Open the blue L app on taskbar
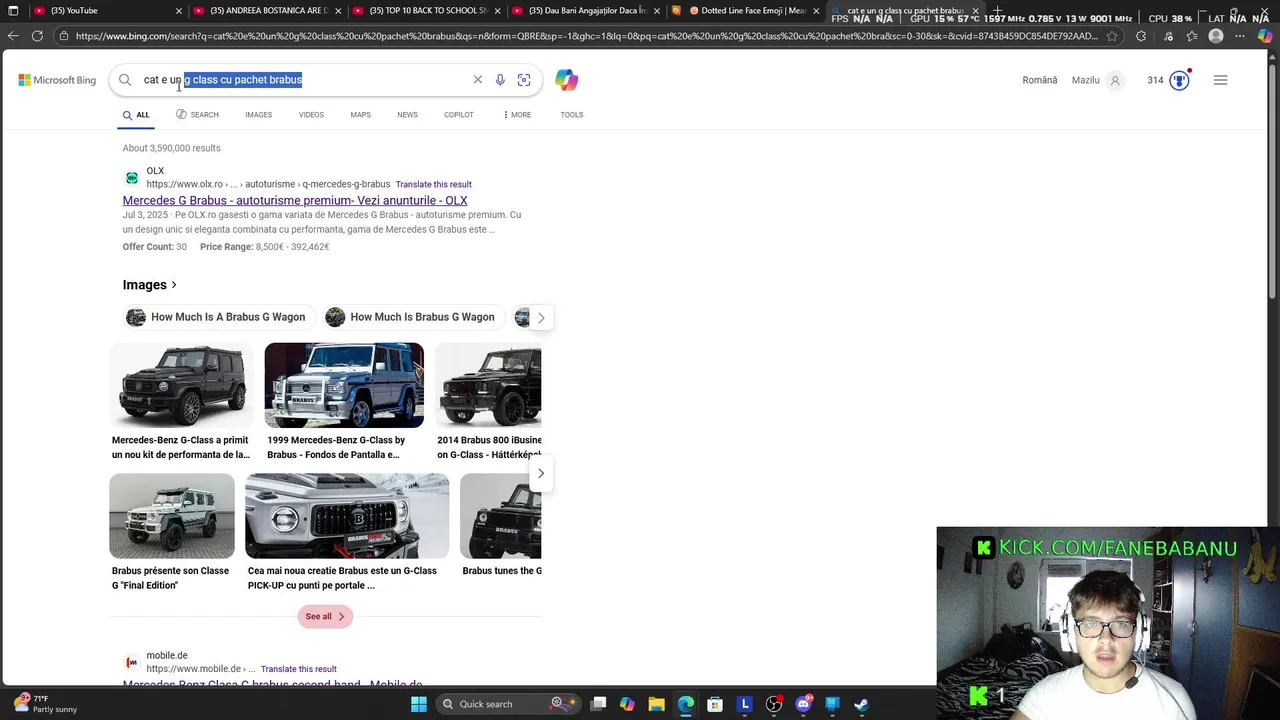The width and height of the screenshot is (1280, 720). tap(744, 704)
